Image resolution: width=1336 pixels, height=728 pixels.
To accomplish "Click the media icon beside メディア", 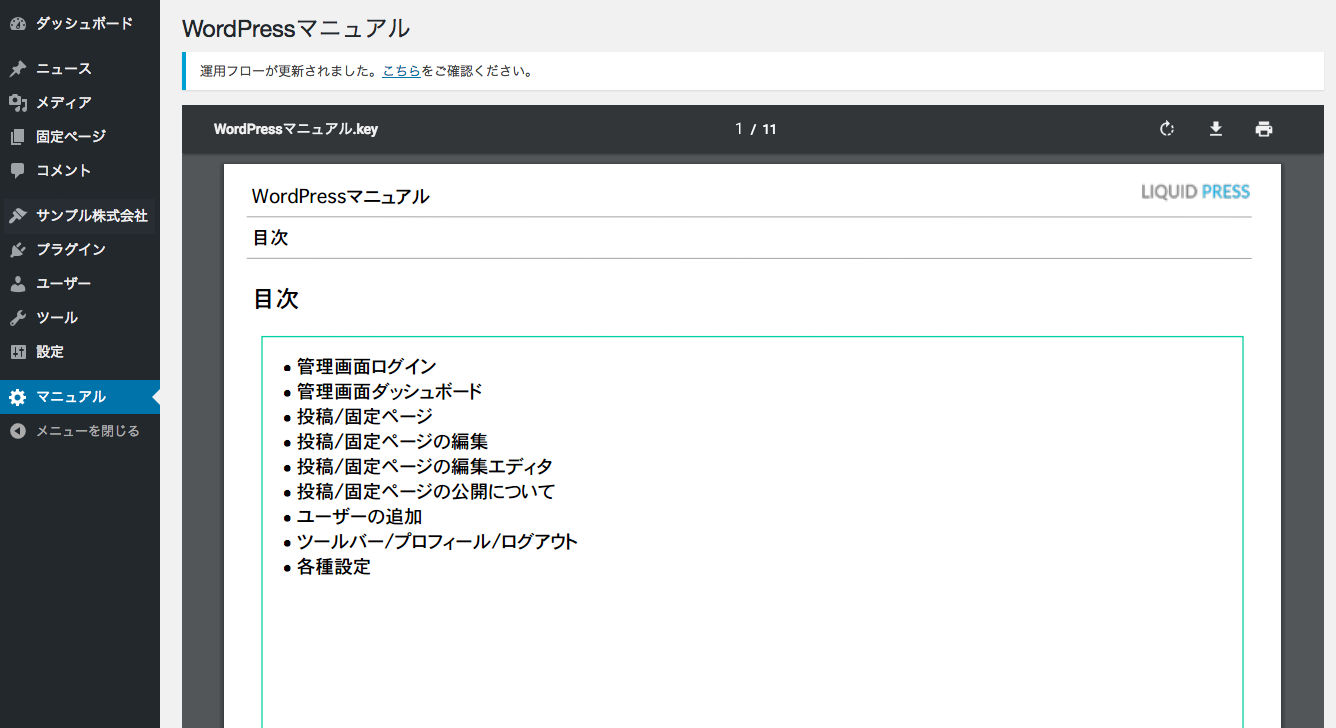I will [x=17, y=103].
